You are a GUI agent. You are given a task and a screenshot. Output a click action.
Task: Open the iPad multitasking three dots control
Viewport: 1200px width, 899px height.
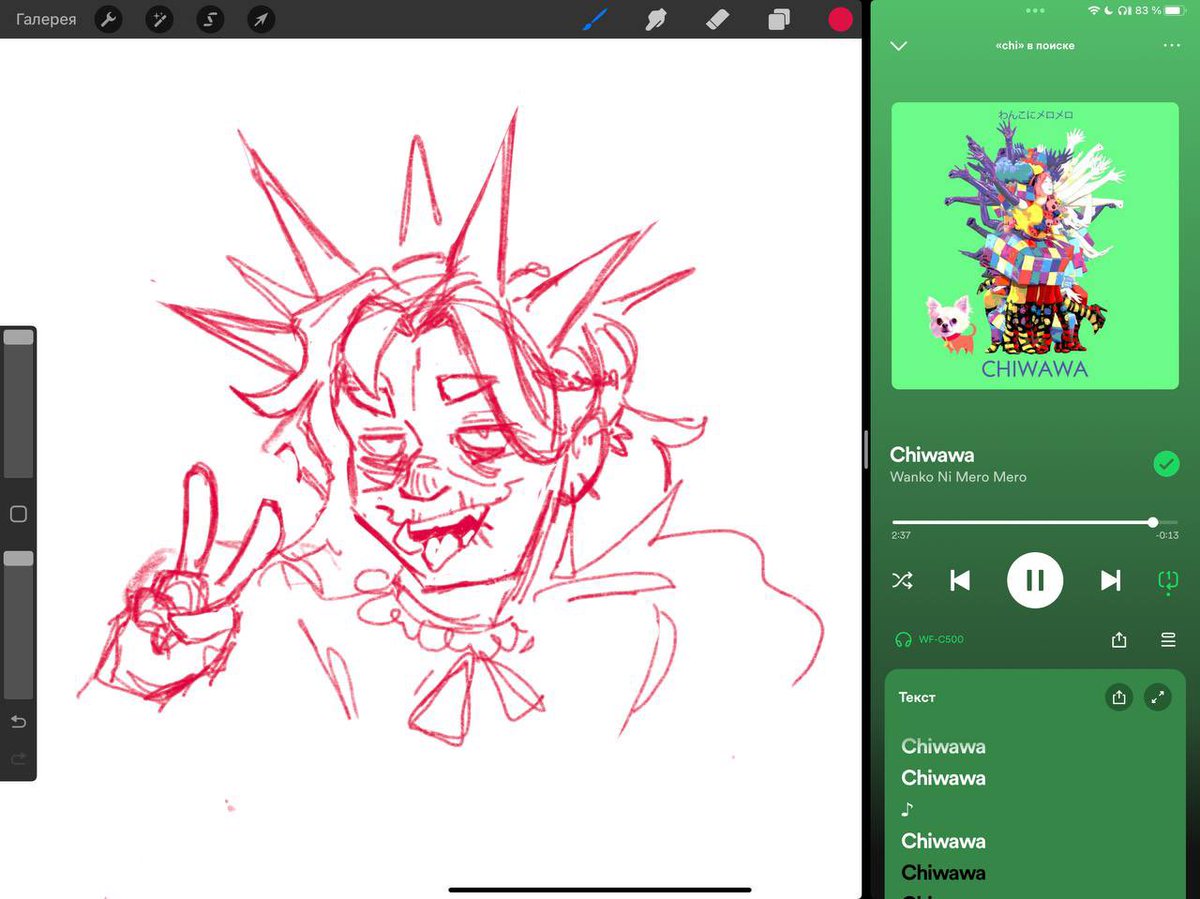click(1035, 10)
